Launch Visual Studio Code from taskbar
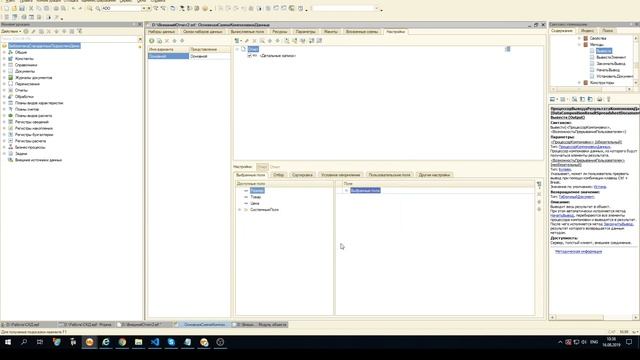Viewport: 640px width, 360px height. coord(155,342)
